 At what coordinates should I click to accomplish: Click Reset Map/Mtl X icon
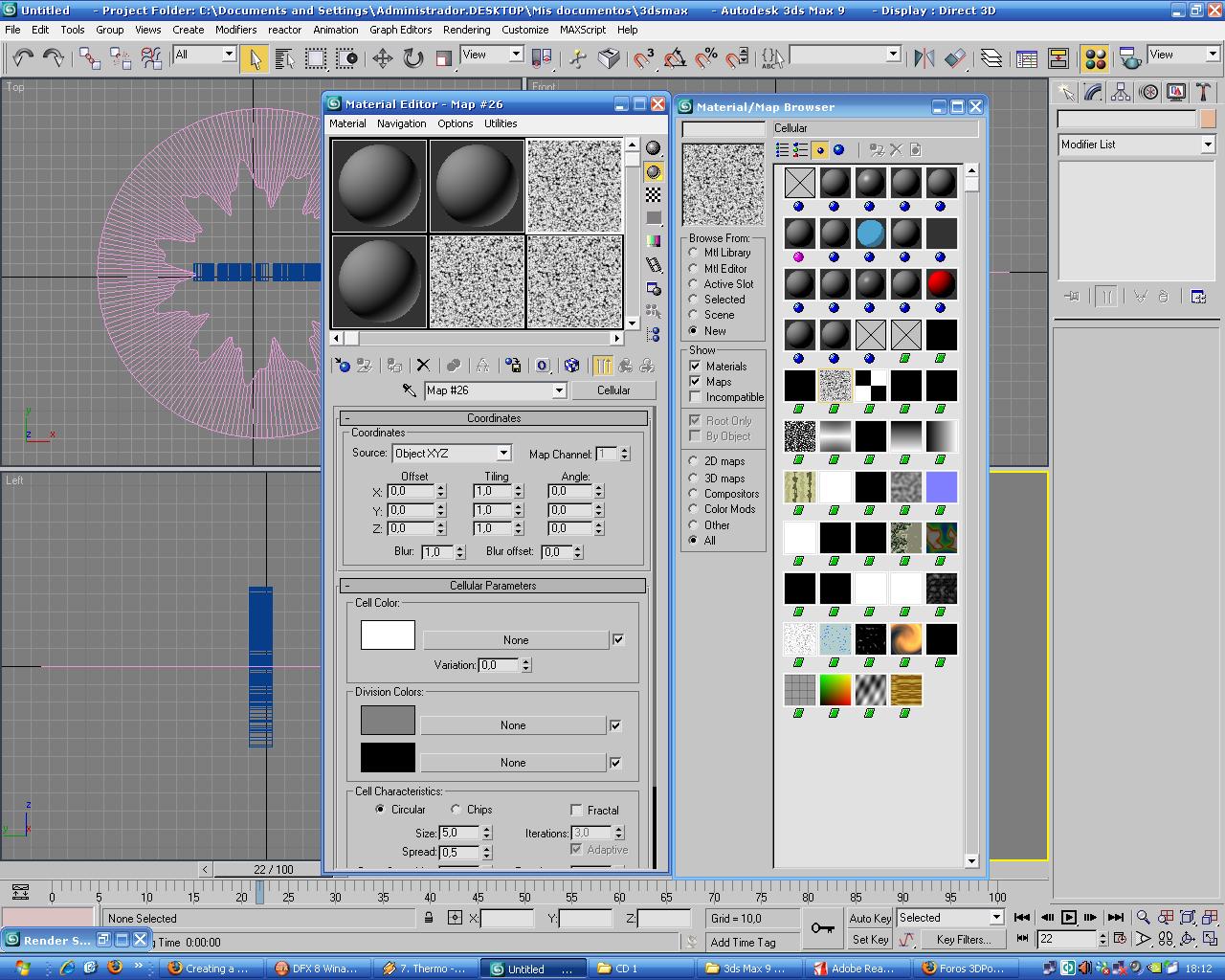[x=423, y=365]
